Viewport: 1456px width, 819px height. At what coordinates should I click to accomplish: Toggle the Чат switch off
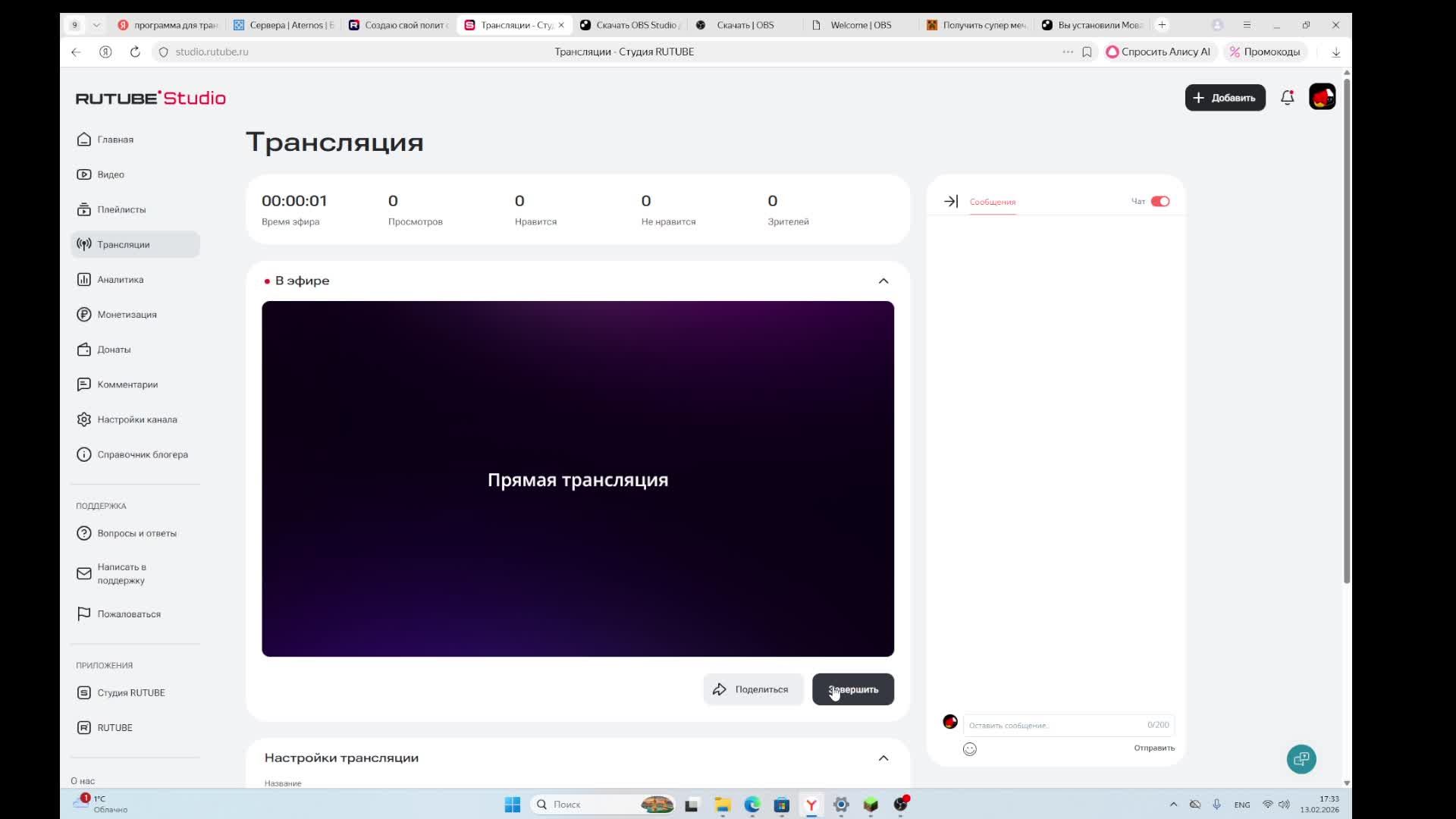[x=1159, y=202]
